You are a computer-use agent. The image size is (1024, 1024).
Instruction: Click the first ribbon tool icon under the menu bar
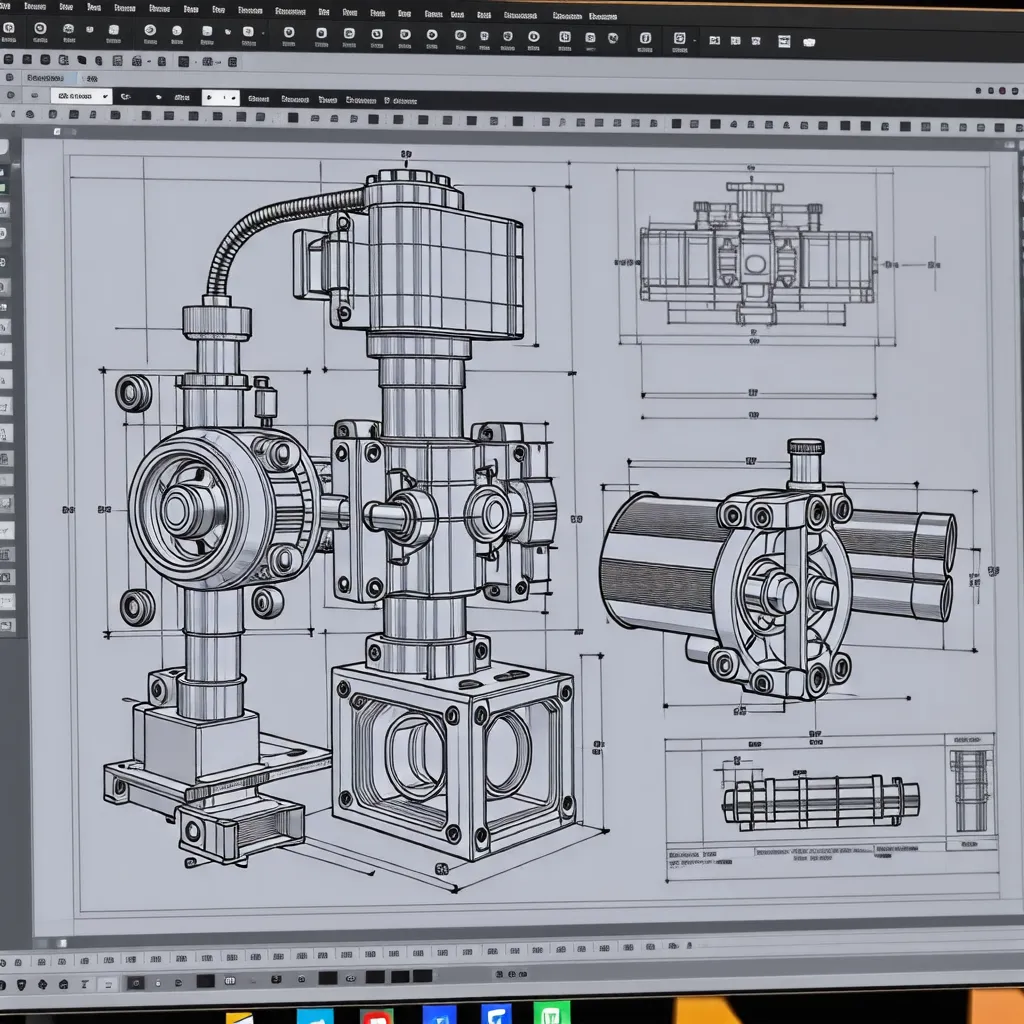tap(8, 29)
